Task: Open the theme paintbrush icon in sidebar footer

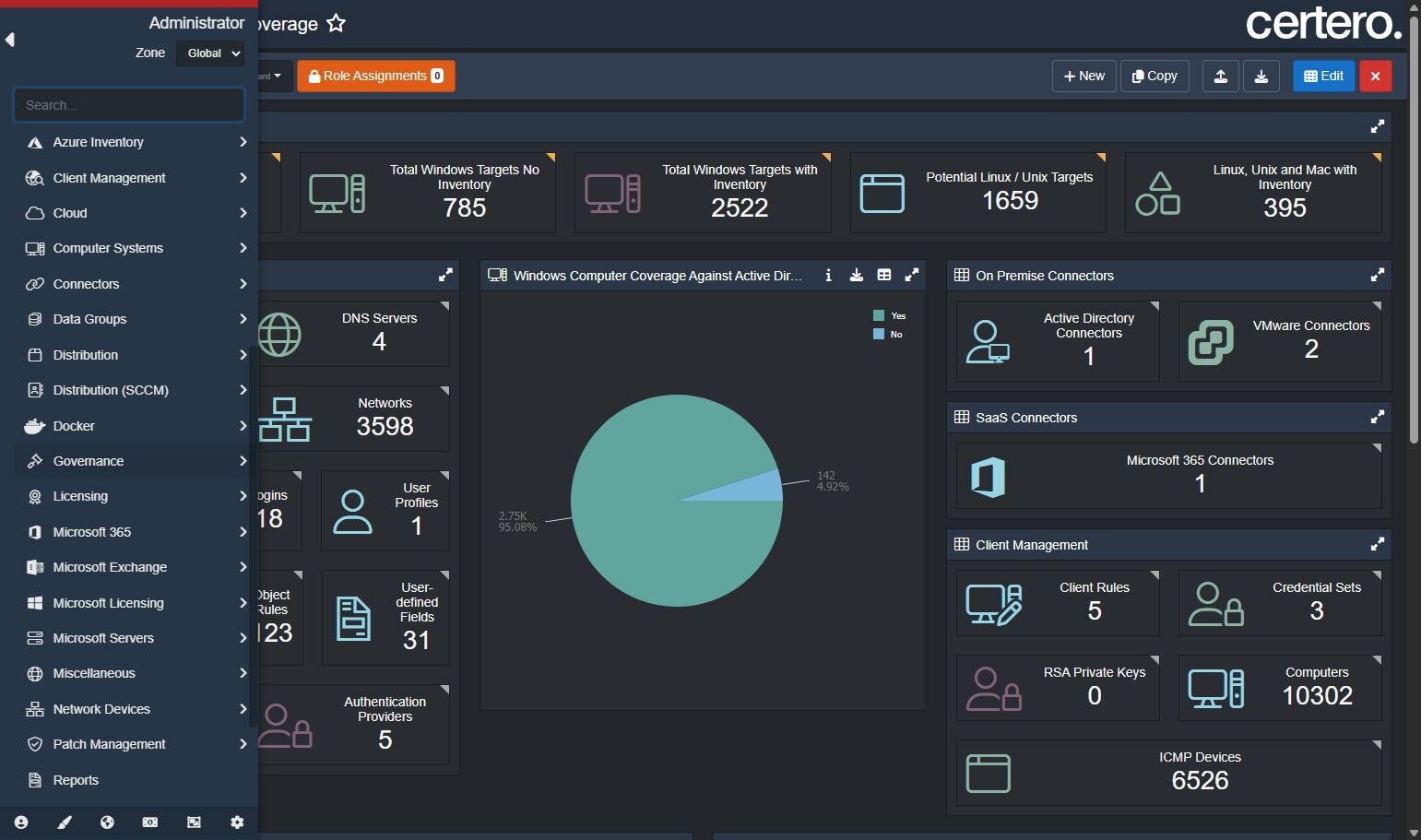Action: point(65,822)
